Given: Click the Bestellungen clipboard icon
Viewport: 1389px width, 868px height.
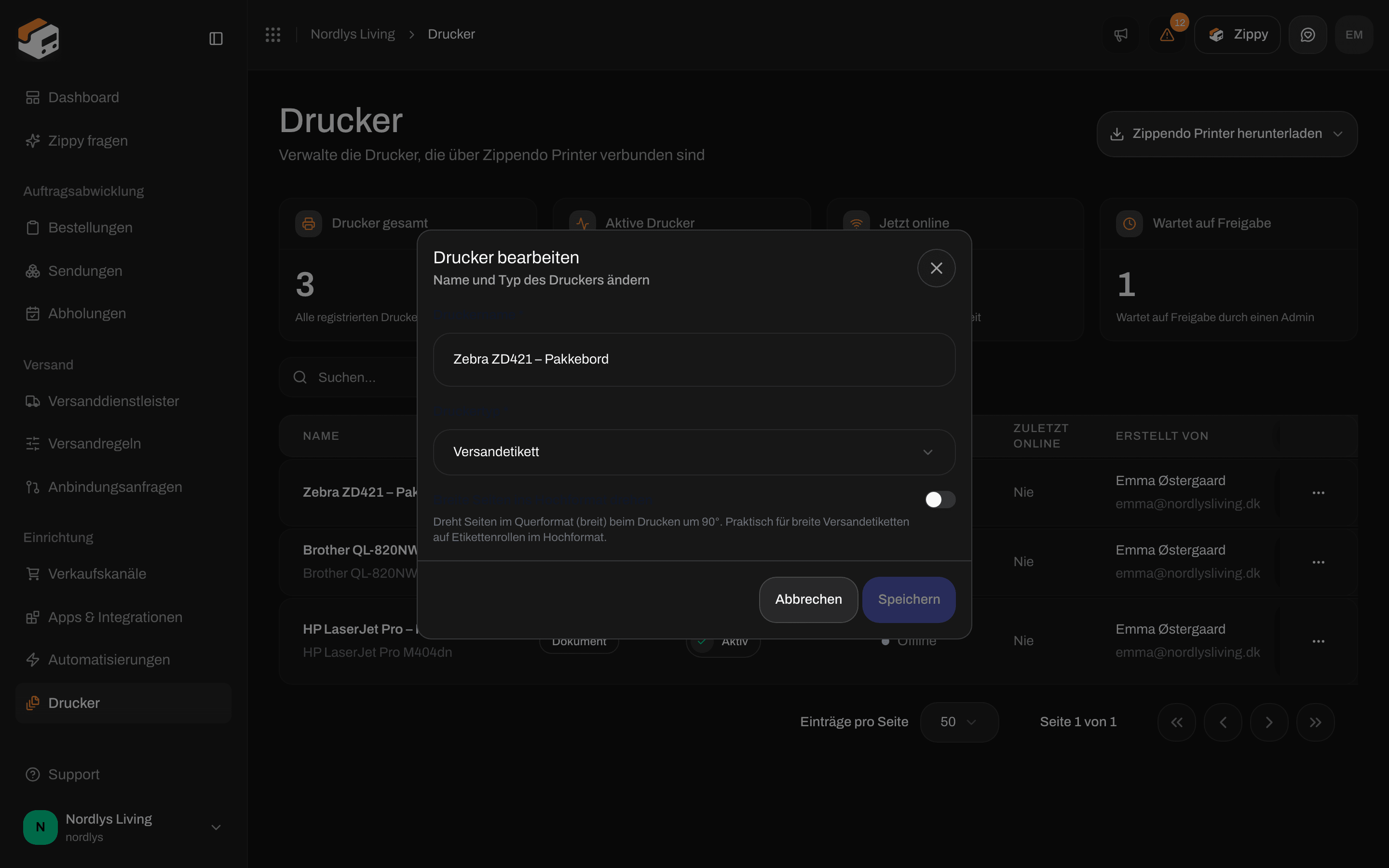Looking at the screenshot, I should (33, 228).
